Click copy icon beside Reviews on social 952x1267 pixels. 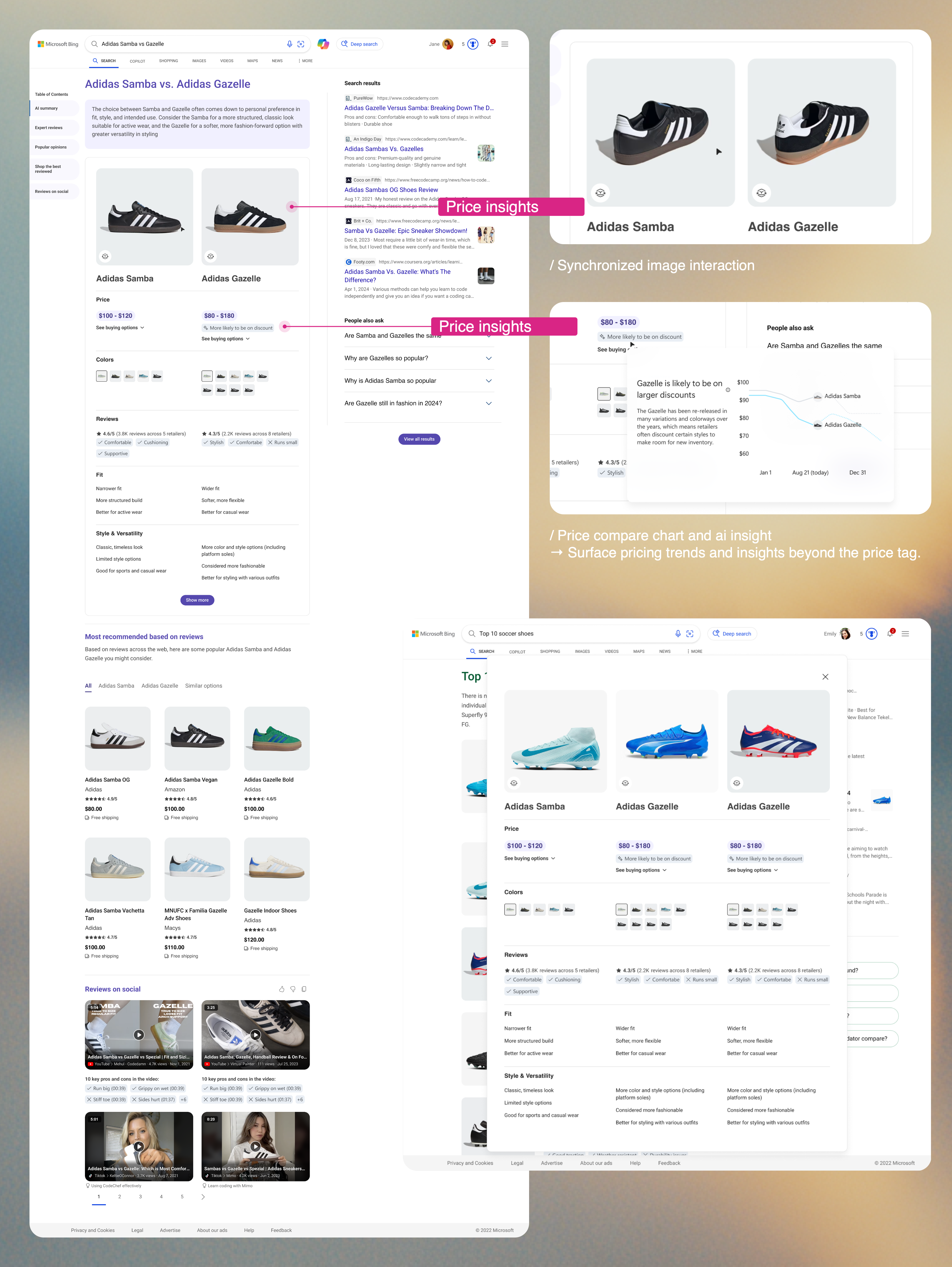(x=304, y=989)
